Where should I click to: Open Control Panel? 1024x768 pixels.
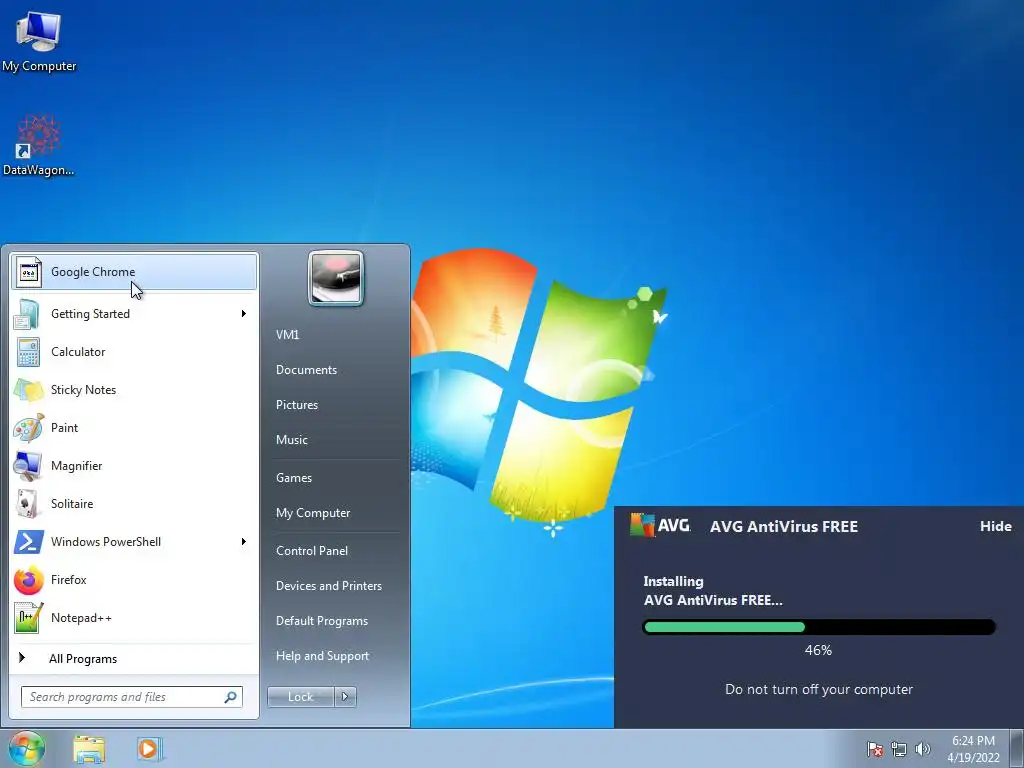pyautogui.click(x=312, y=551)
